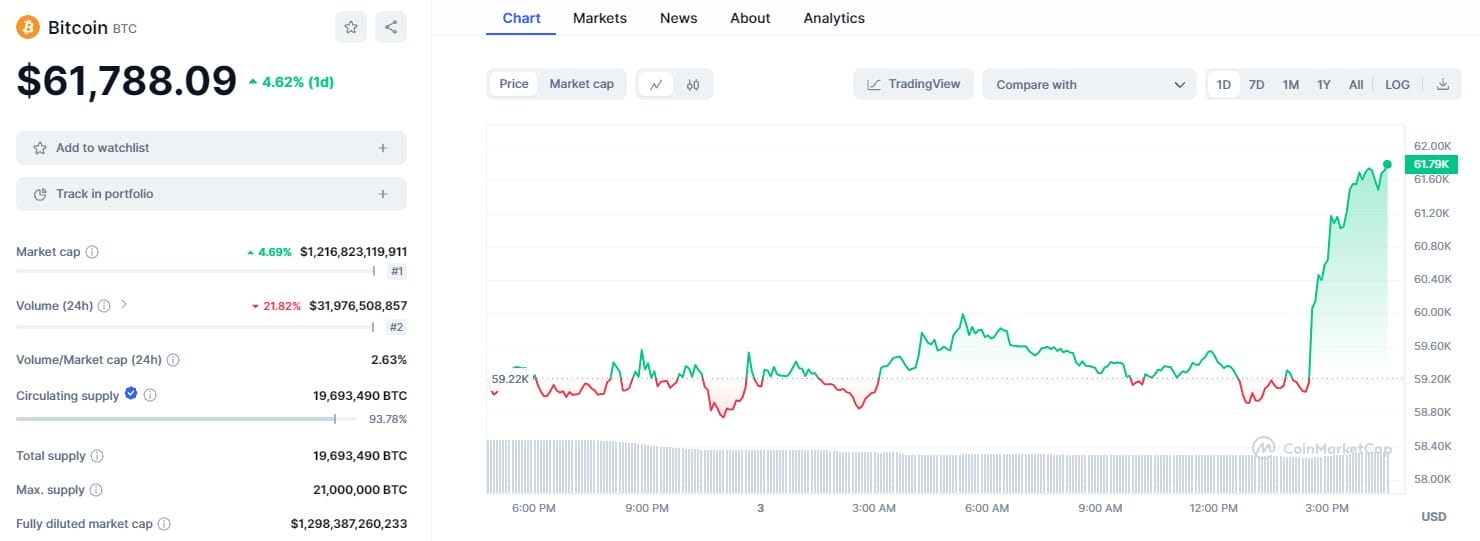Toggle the chart to Market cap view
The width and height of the screenshot is (1480, 541).
pyautogui.click(x=582, y=84)
